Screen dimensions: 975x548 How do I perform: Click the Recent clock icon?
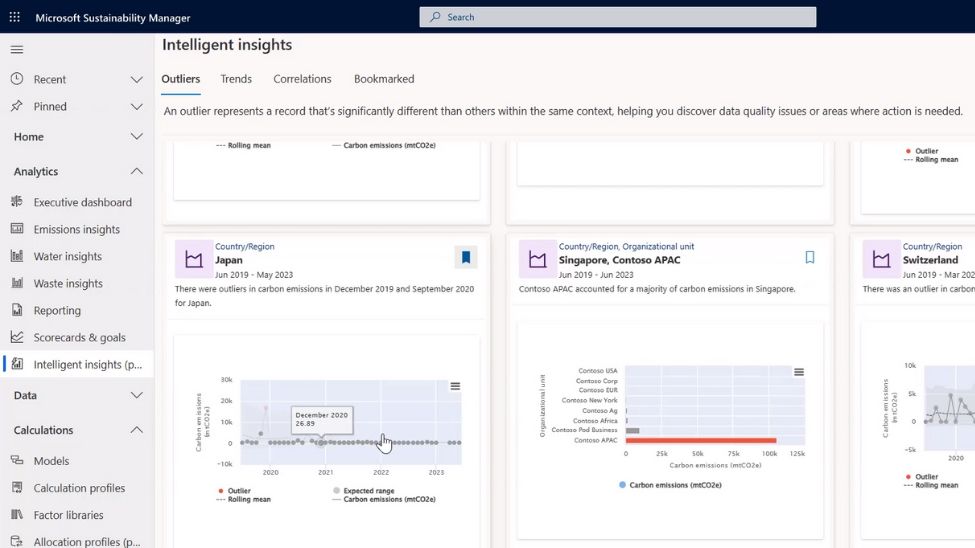17,79
